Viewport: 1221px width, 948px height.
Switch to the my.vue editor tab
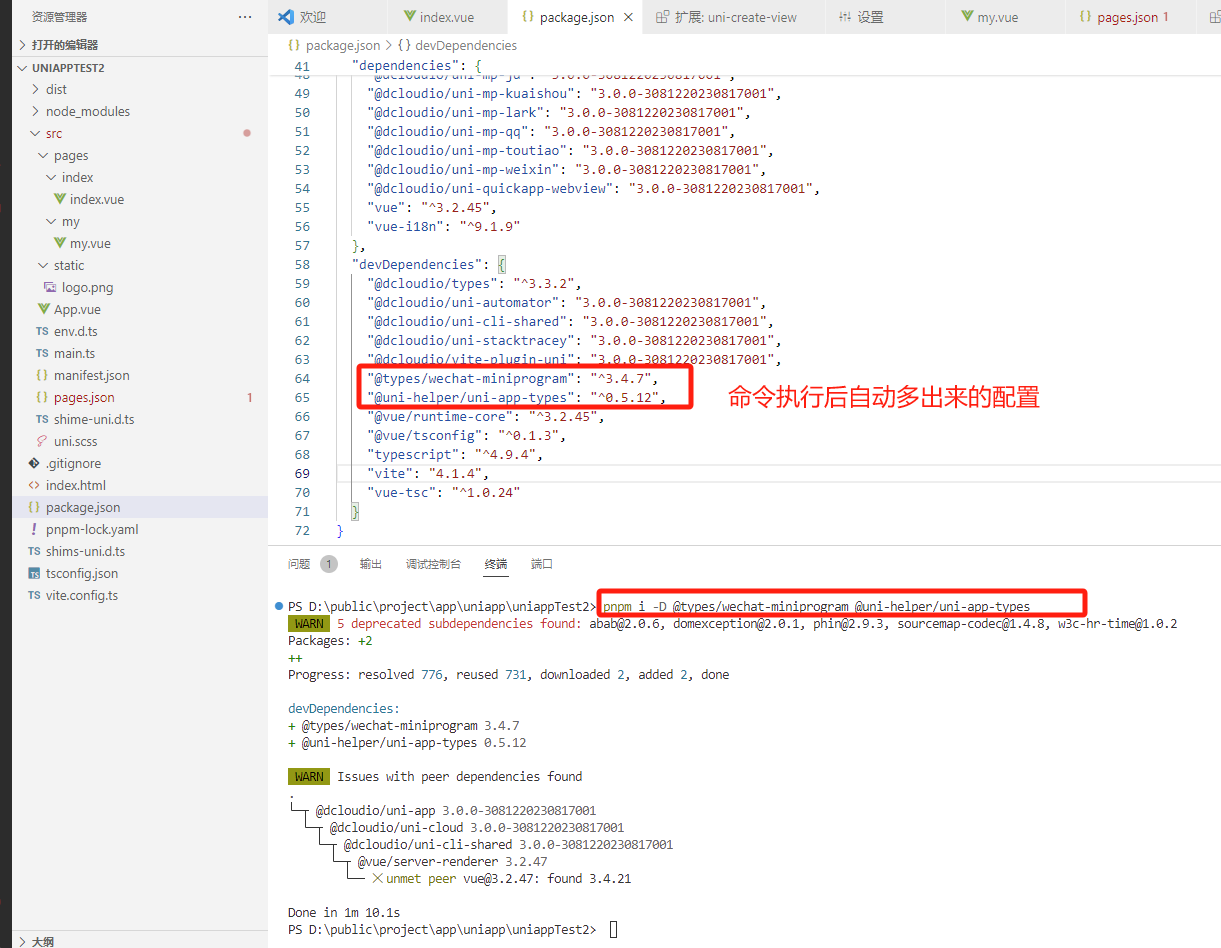(998, 17)
